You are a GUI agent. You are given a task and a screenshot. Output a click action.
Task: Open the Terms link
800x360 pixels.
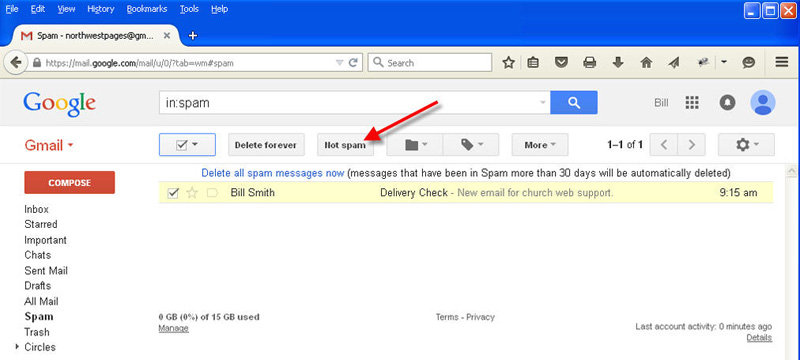447,317
